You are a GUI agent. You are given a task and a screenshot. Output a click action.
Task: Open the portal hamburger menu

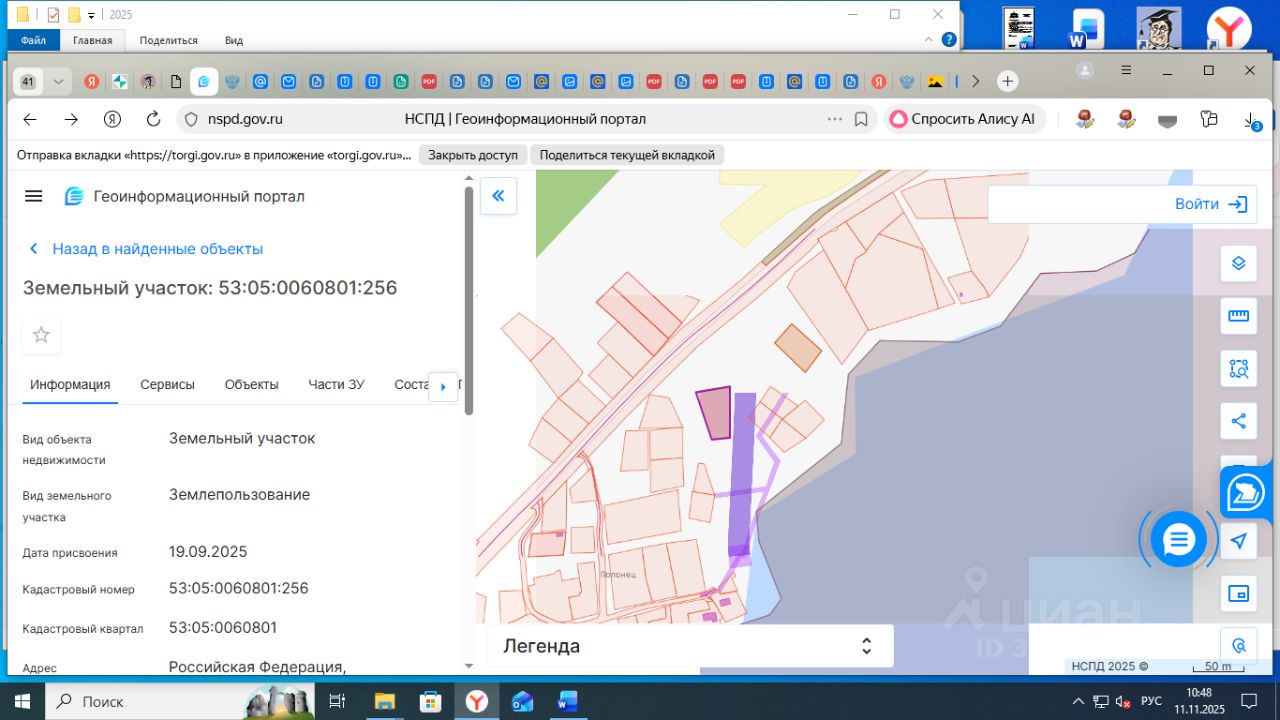34,196
